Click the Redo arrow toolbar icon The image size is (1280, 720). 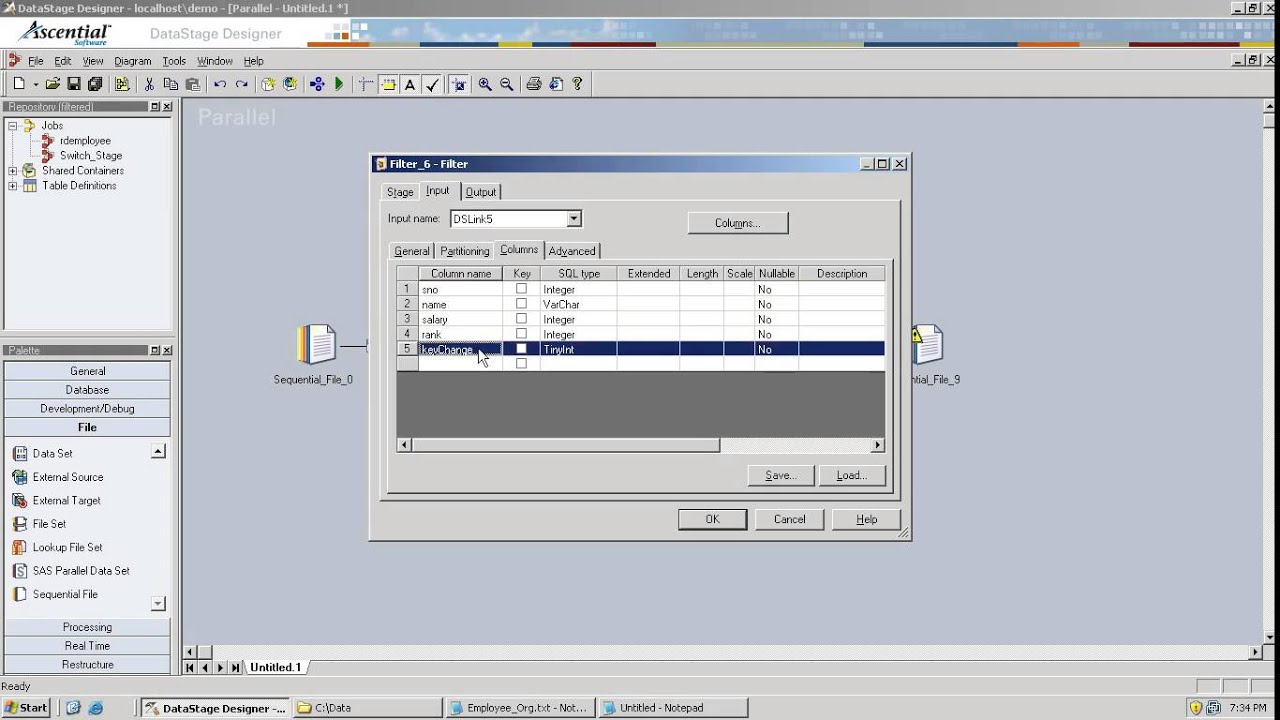241,85
